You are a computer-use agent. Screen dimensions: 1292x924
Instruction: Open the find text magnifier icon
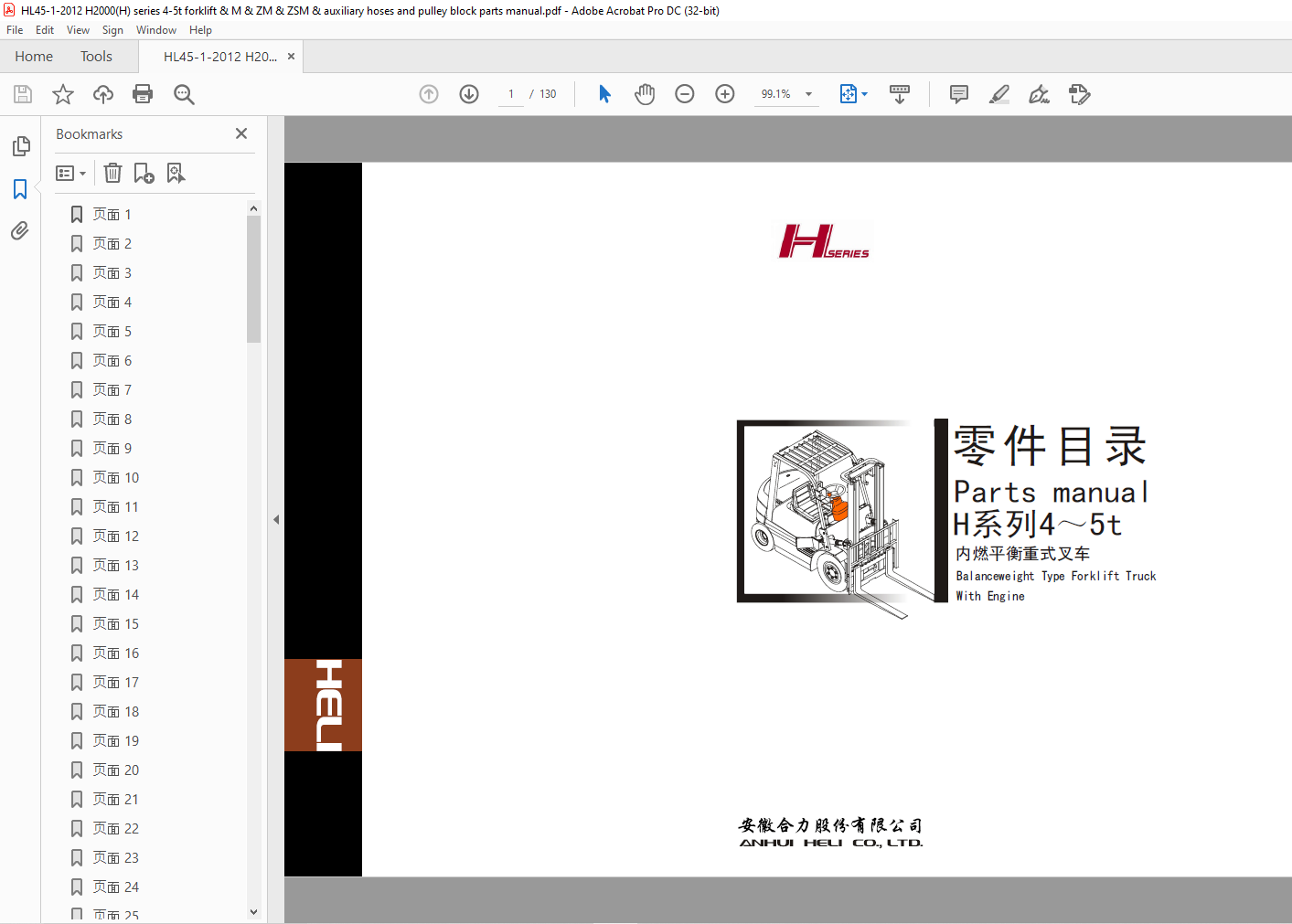(184, 94)
